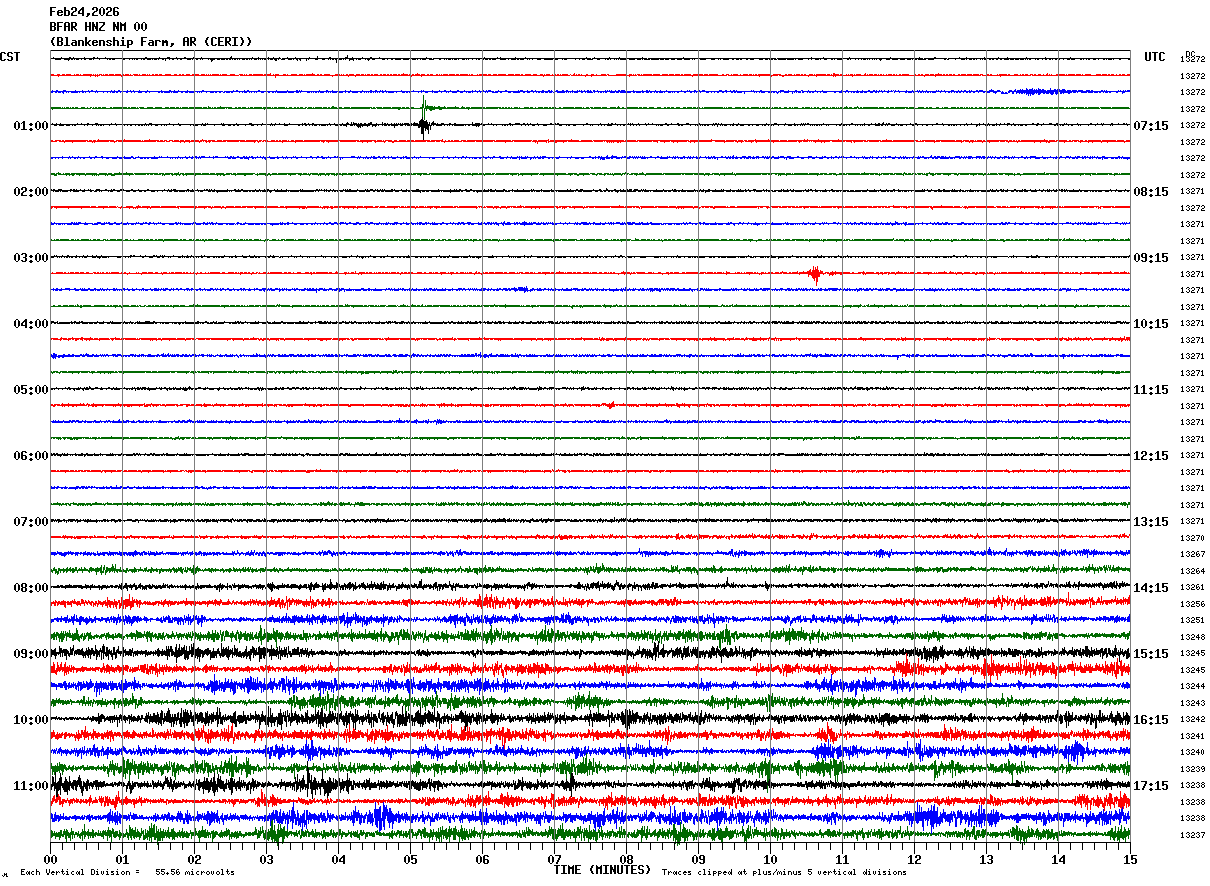The image size is (1210, 886).
Task: Click the DC offset value 13261
Action: pyautogui.click(x=1192, y=587)
